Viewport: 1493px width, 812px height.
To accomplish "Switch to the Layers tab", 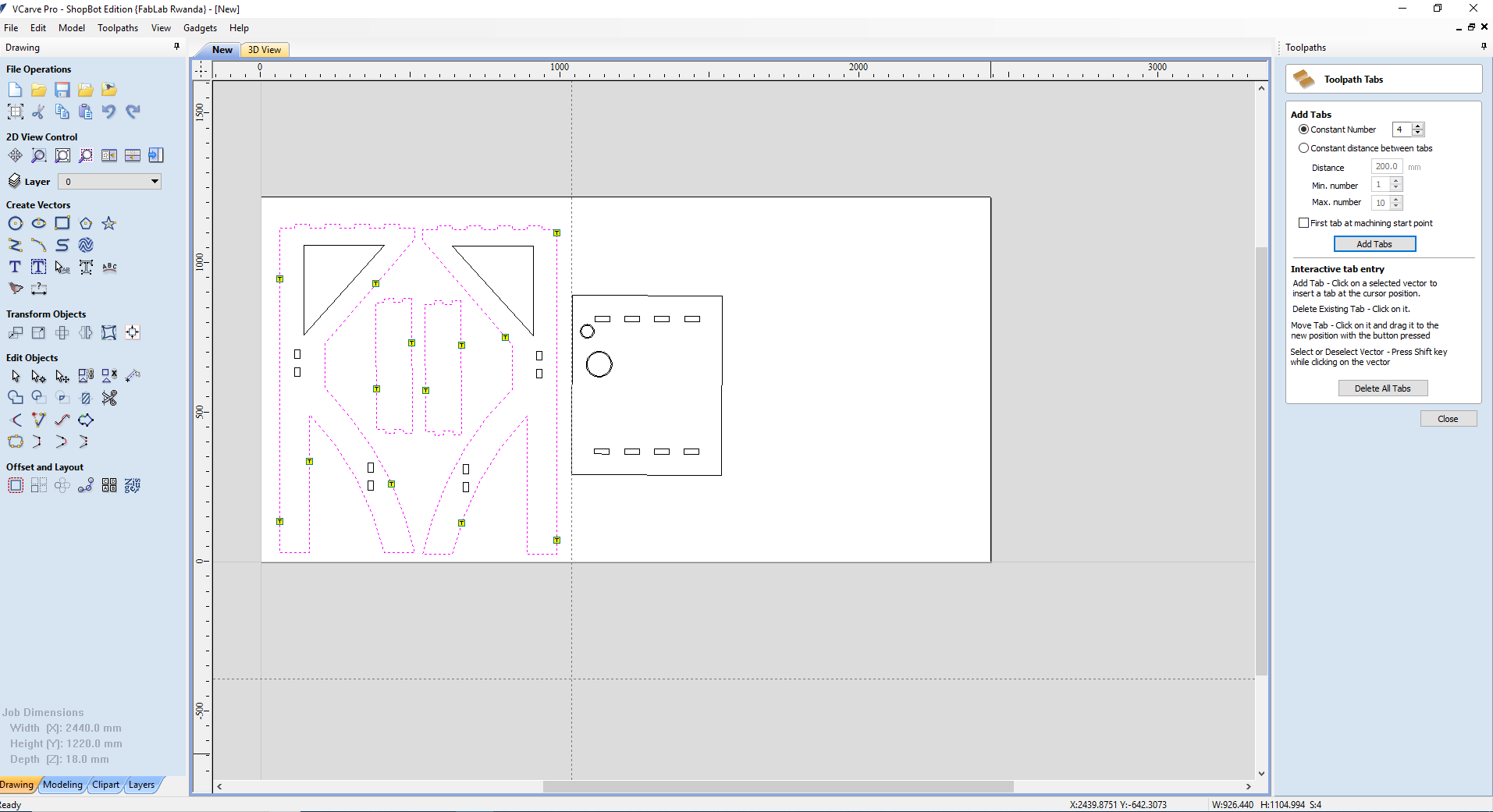I will (x=141, y=785).
